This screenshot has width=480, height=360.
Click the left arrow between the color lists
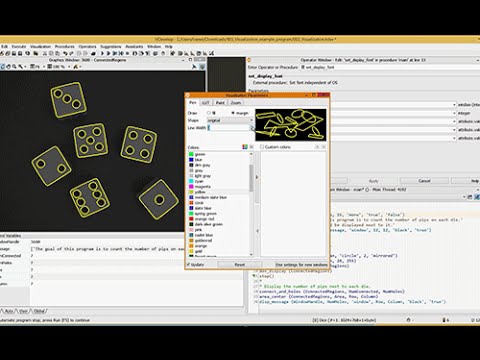click(257, 231)
